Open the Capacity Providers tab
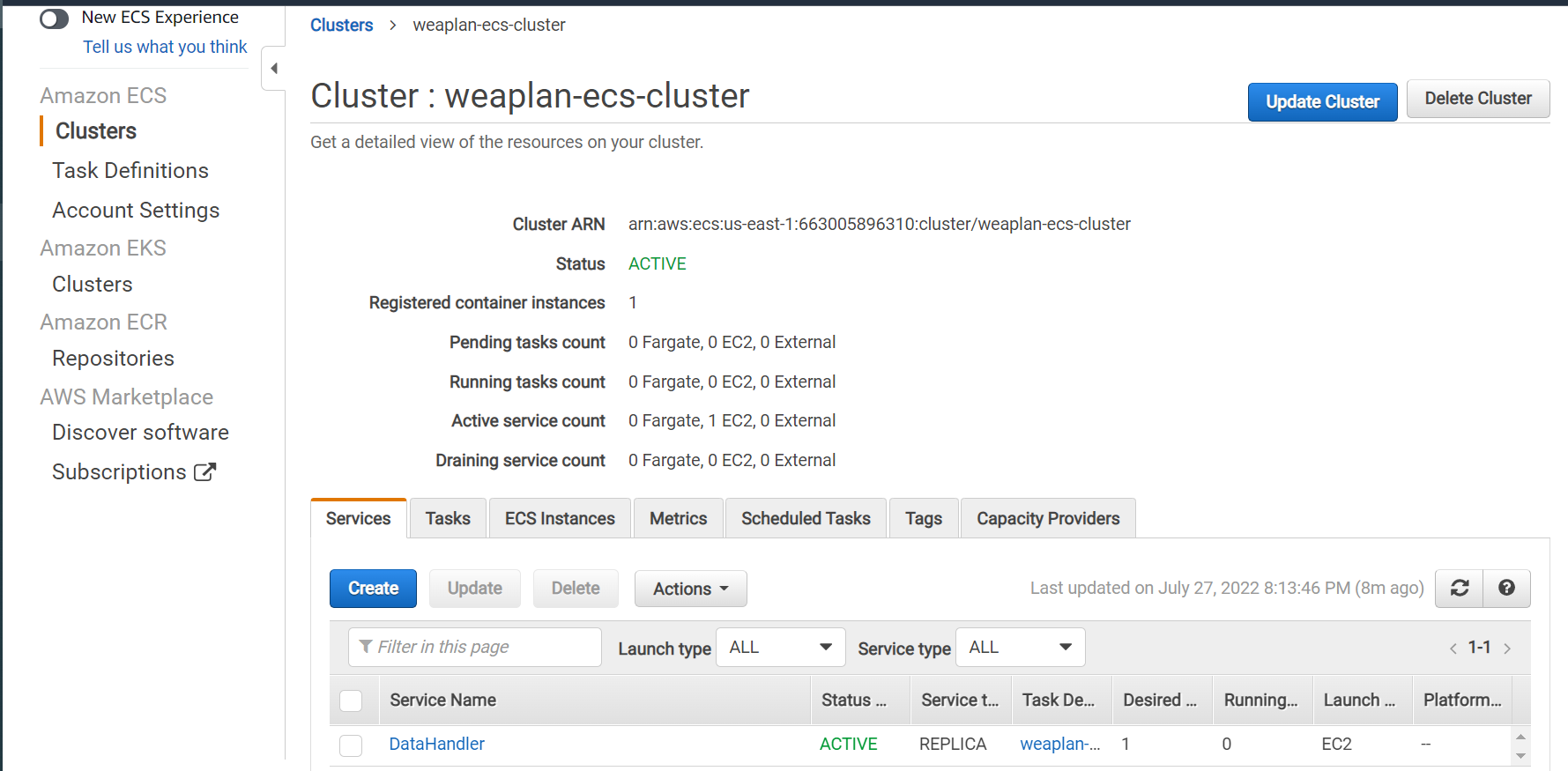 pyautogui.click(x=1048, y=518)
